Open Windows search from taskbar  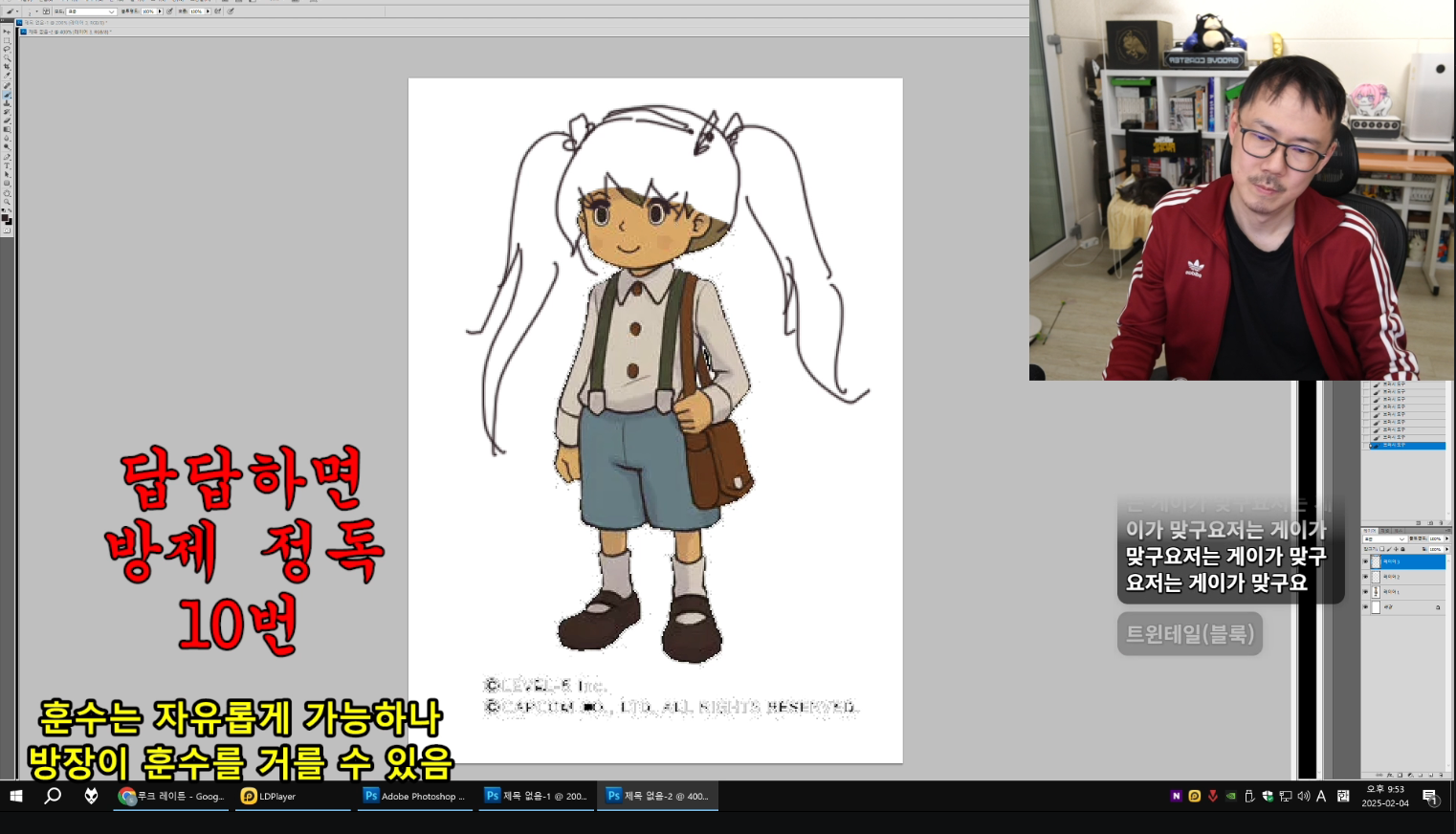pyautogui.click(x=53, y=796)
